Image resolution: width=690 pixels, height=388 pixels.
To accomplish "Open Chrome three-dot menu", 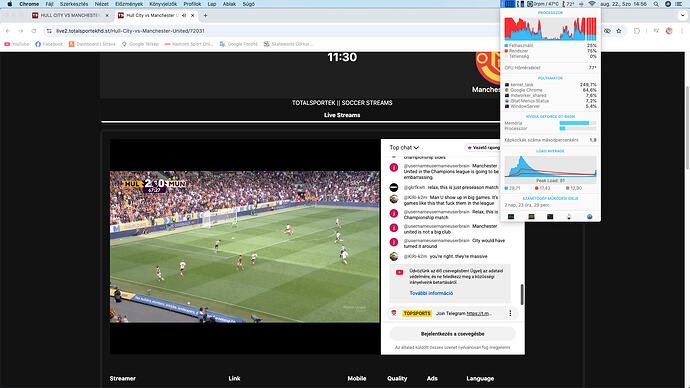I will point(682,31).
